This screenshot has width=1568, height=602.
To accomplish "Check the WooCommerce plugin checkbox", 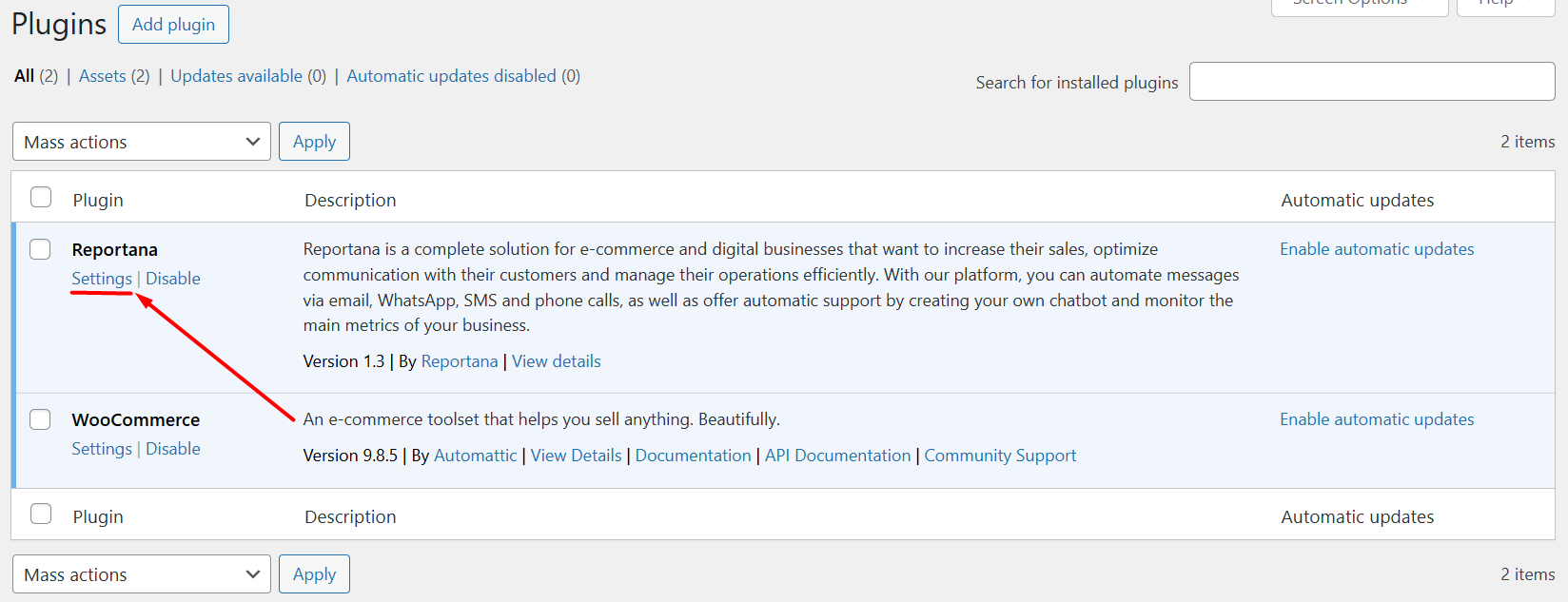I will pos(40,419).
